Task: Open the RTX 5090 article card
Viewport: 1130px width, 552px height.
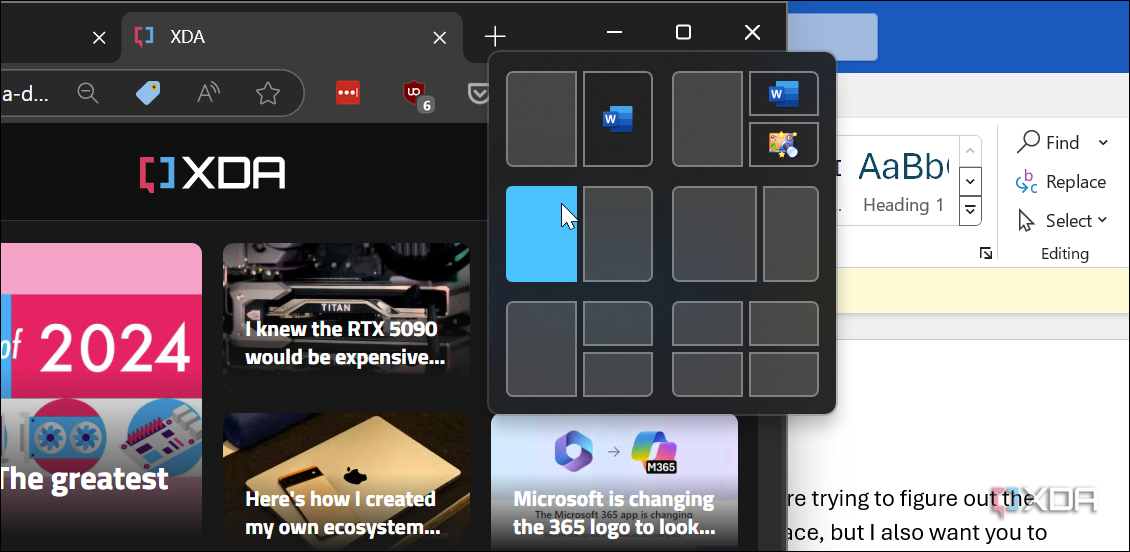Action: pyautogui.click(x=346, y=316)
